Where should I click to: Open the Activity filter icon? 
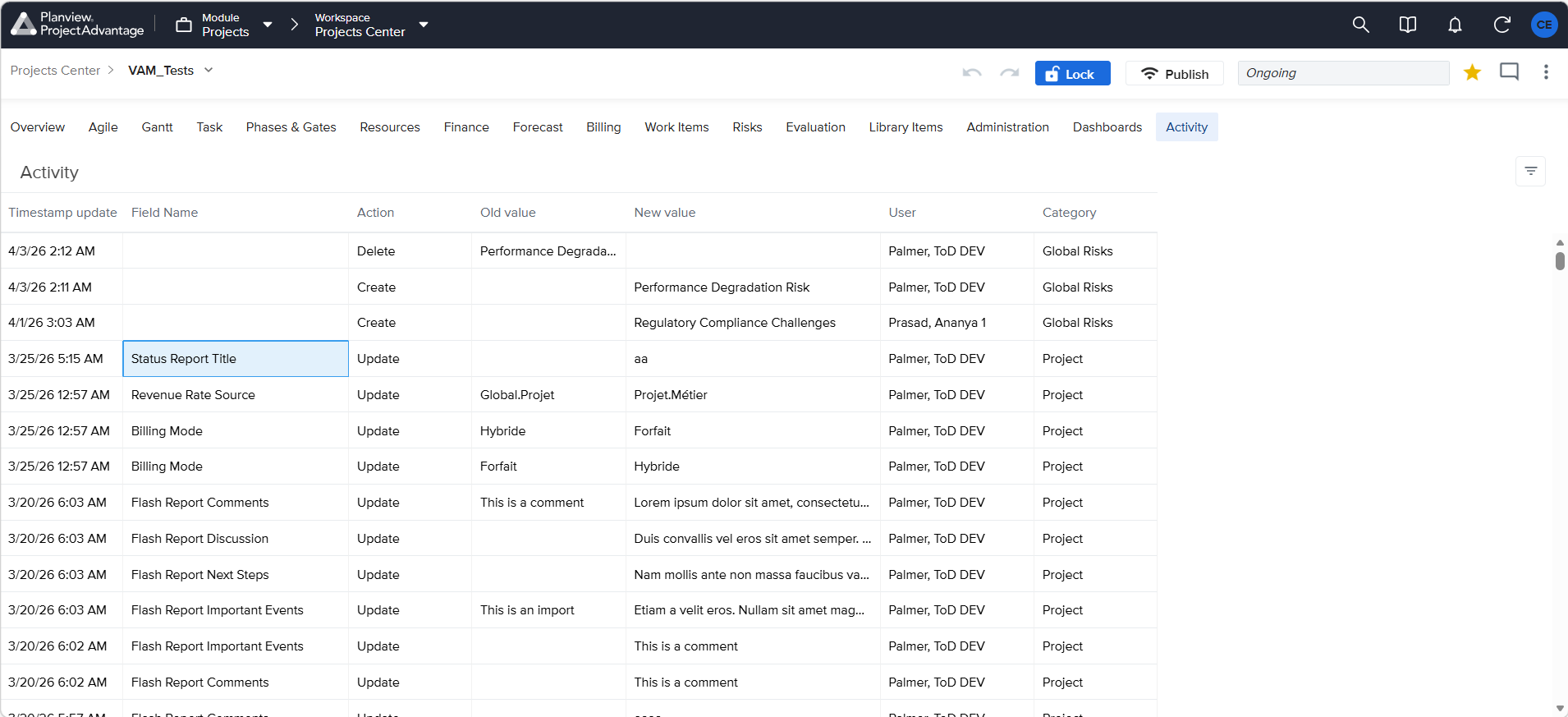[1530, 171]
